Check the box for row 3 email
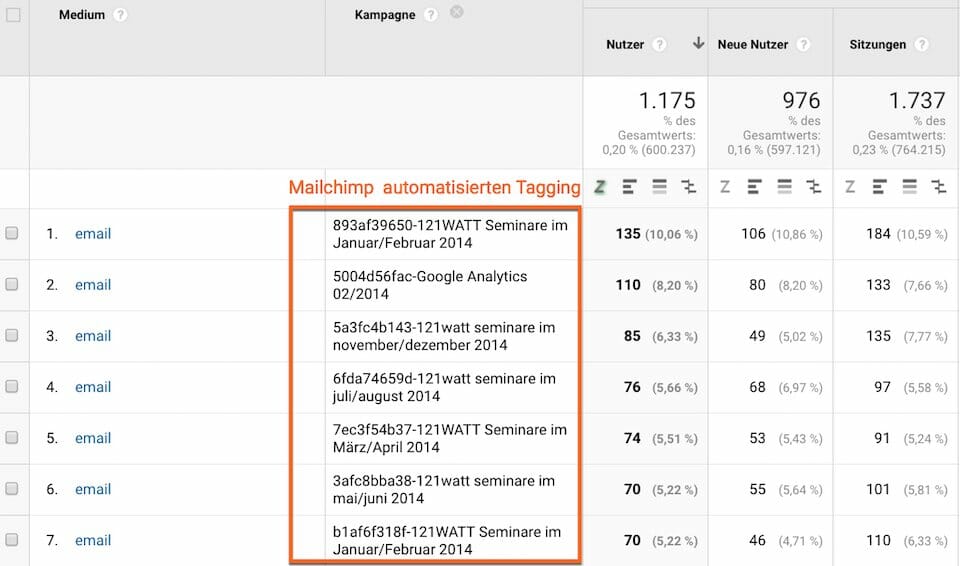This screenshot has height=566, width=960. (12, 335)
